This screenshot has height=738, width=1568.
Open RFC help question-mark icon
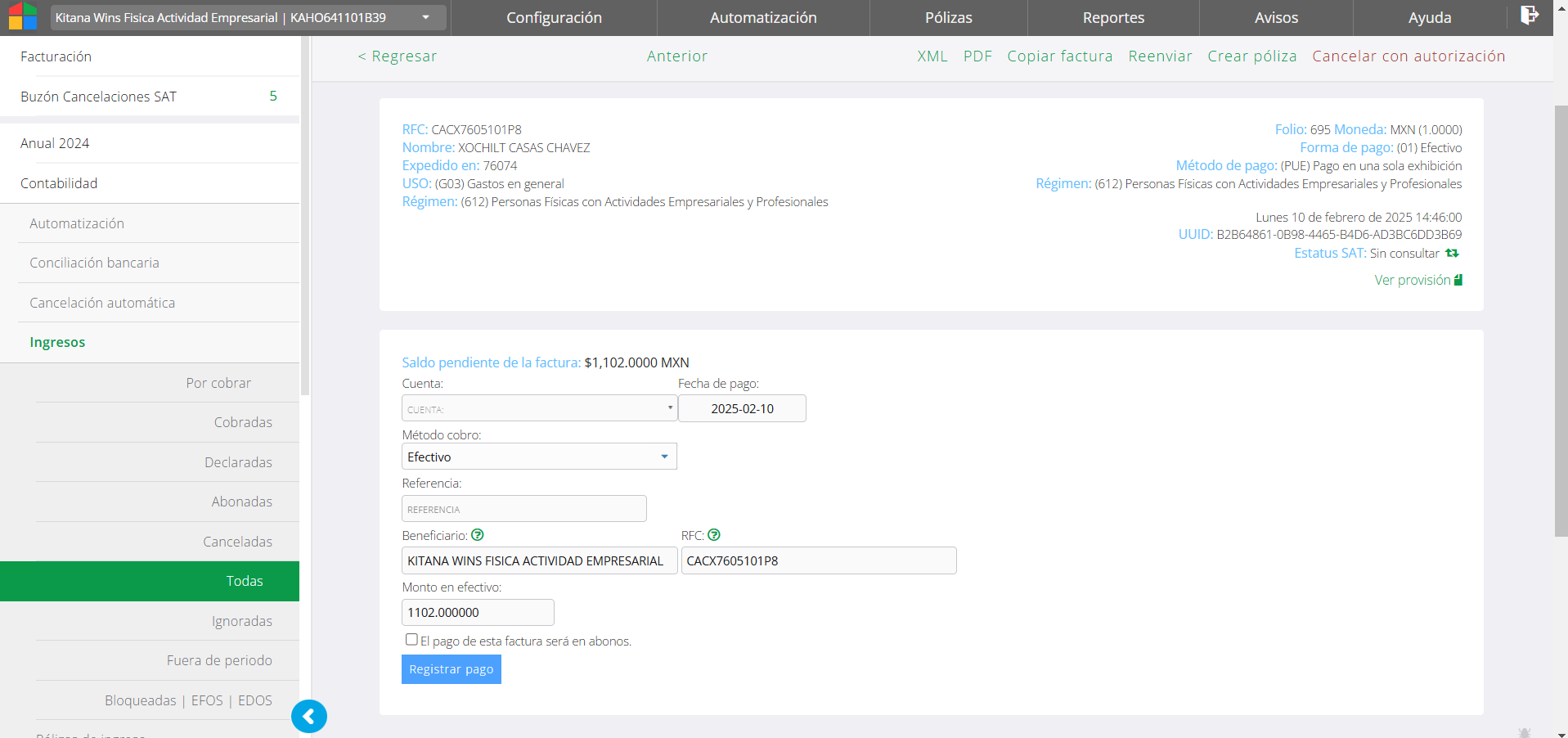714,535
